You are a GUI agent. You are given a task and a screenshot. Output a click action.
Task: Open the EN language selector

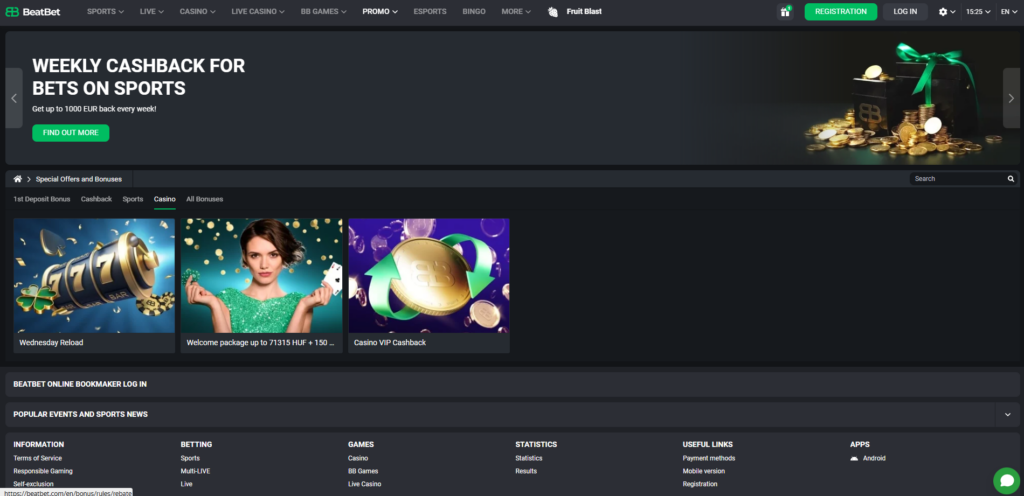click(x=1009, y=12)
